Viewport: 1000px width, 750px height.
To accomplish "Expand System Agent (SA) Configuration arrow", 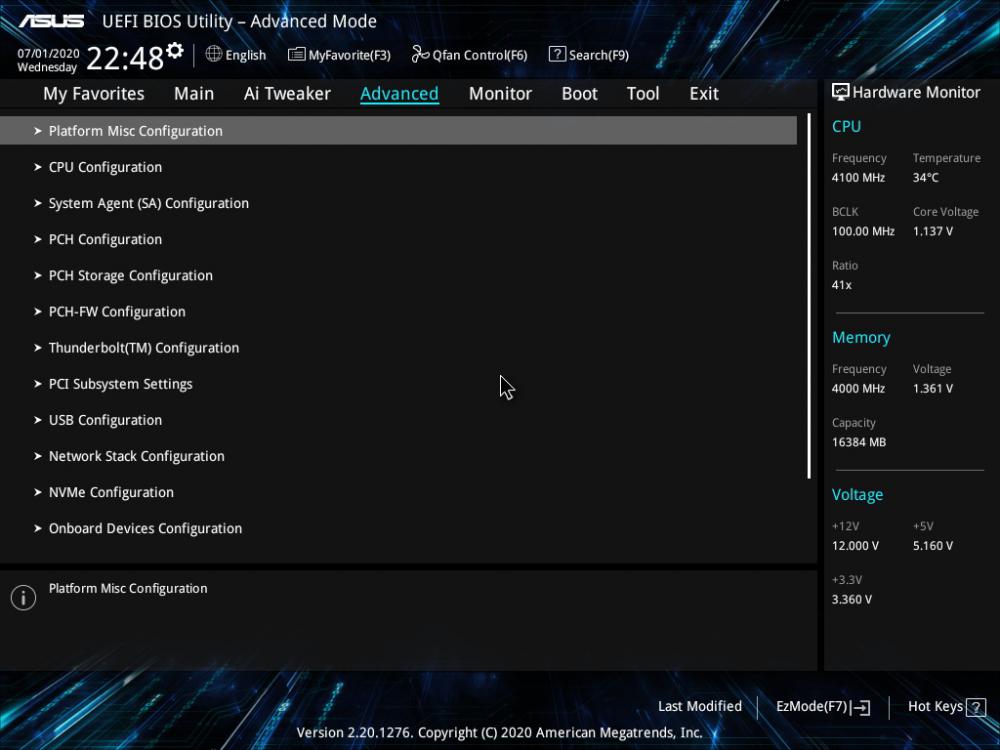I will coord(38,203).
